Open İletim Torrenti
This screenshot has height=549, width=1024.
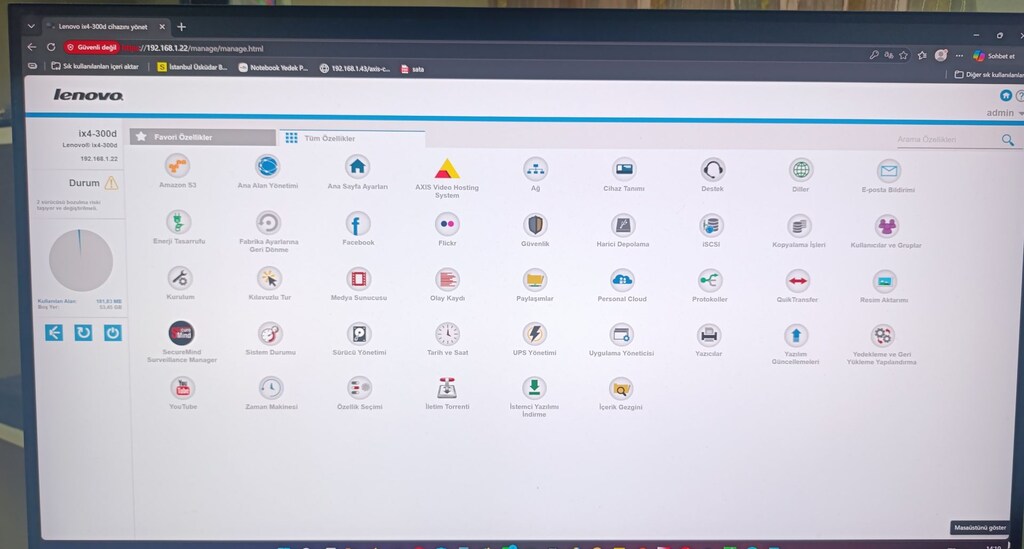(x=447, y=388)
